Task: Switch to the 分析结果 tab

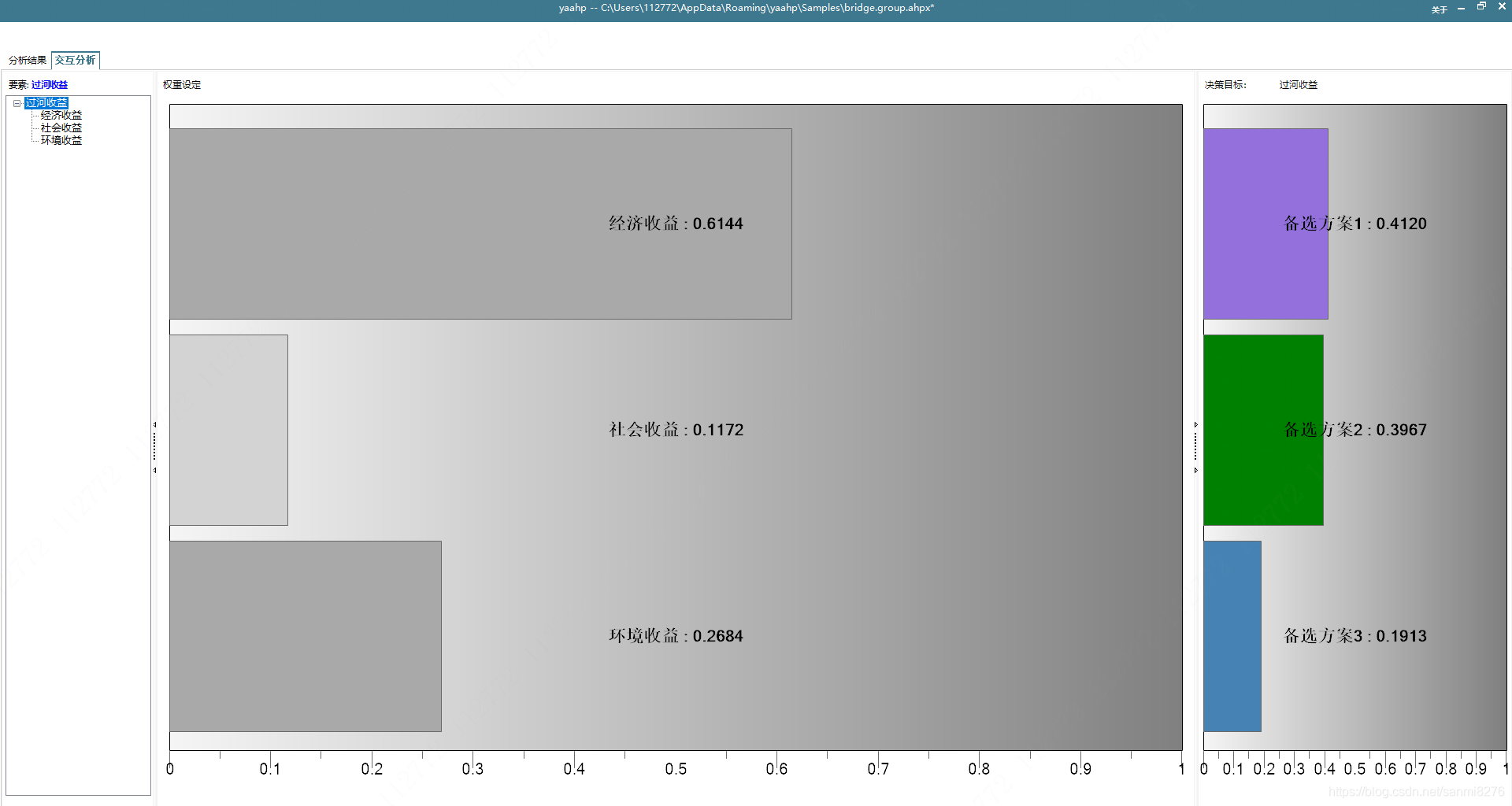Action: 25,59
